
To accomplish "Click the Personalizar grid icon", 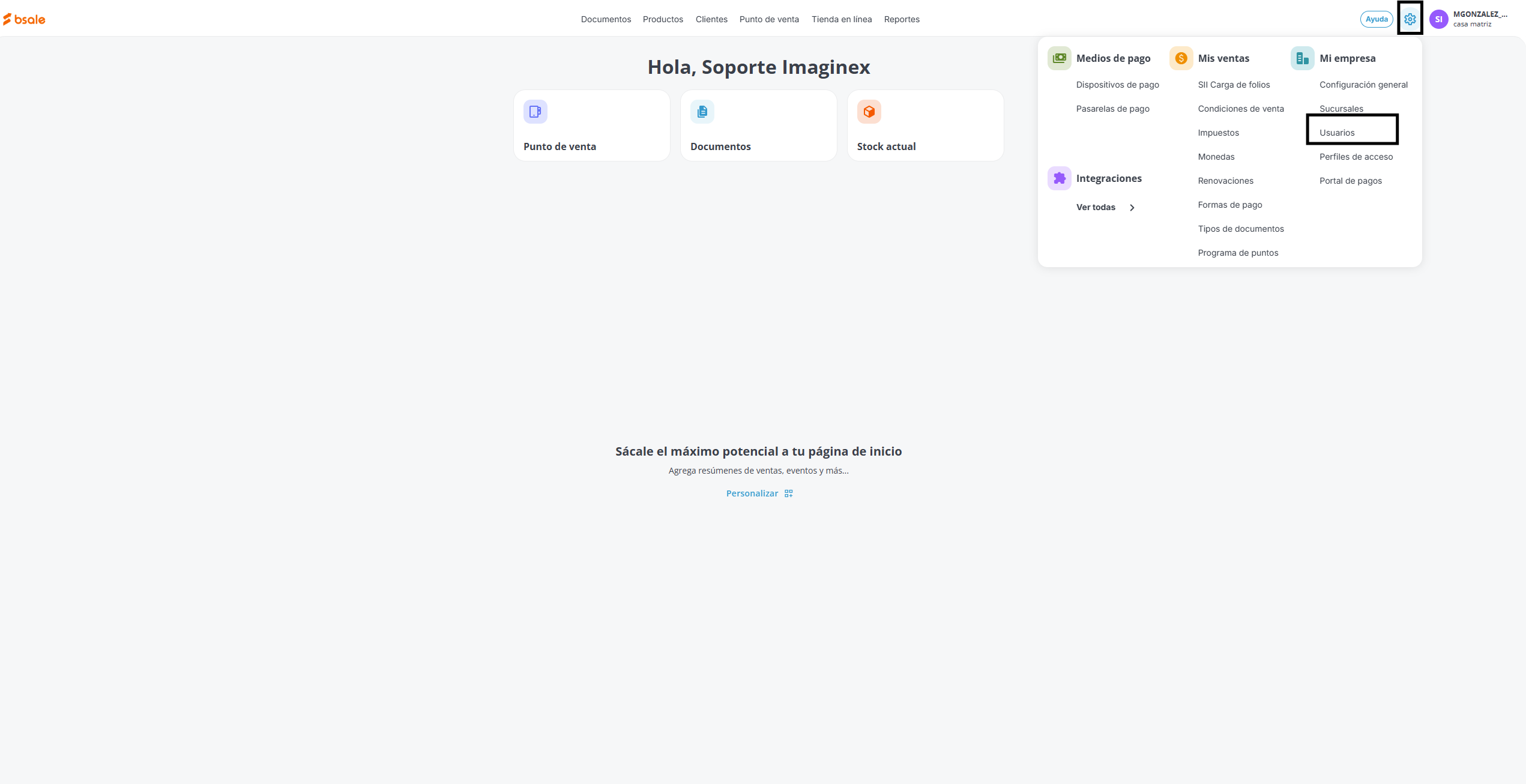I will 789,493.
